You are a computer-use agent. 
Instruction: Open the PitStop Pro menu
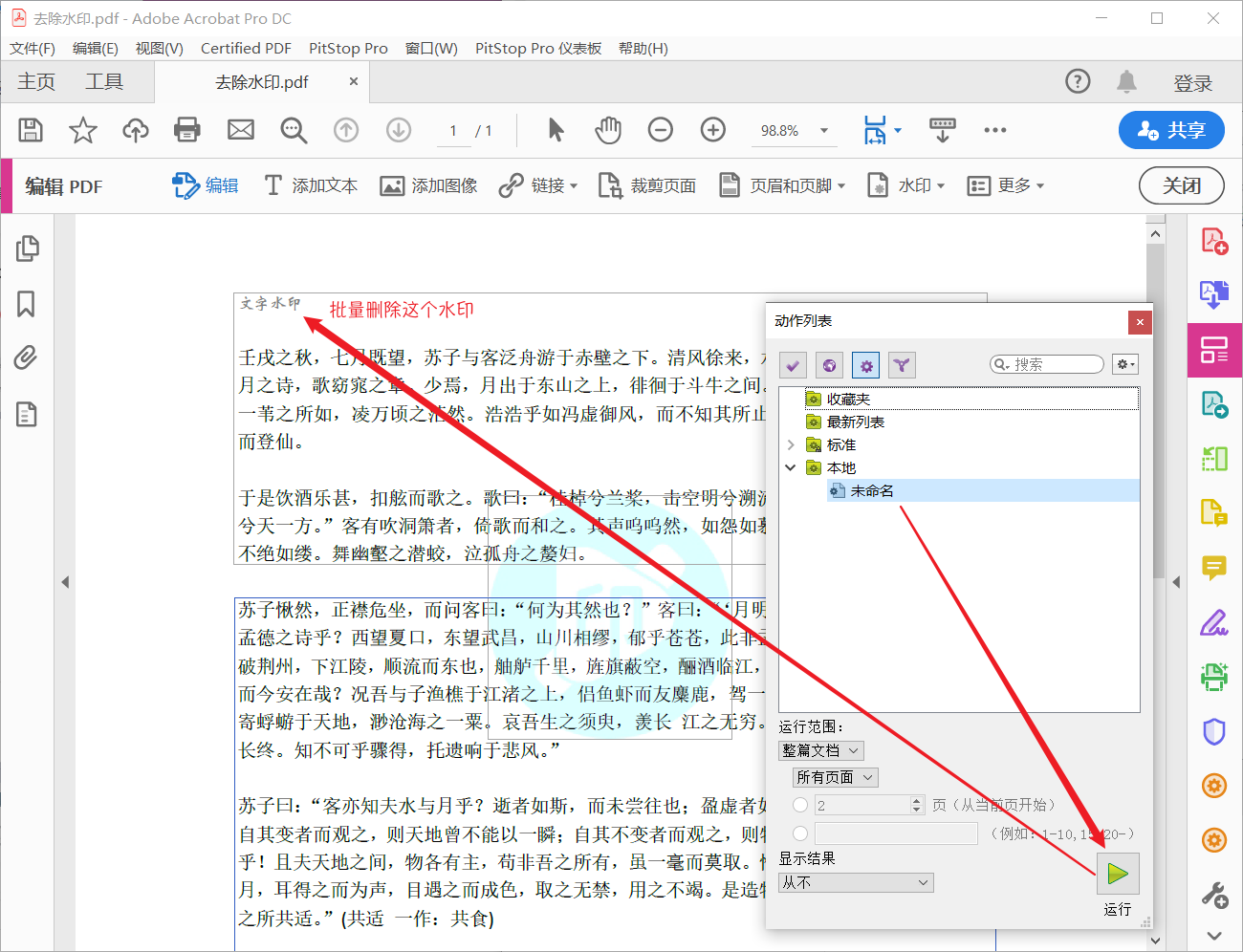coord(348,49)
